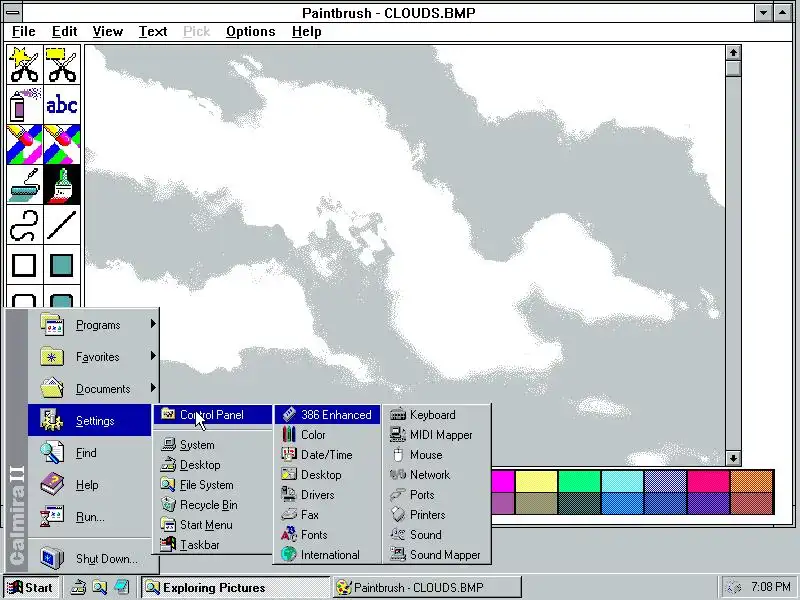This screenshot has width=800, height=600.
Task: Select the Filled Box tool
Action: pyautogui.click(x=62, y=265)
